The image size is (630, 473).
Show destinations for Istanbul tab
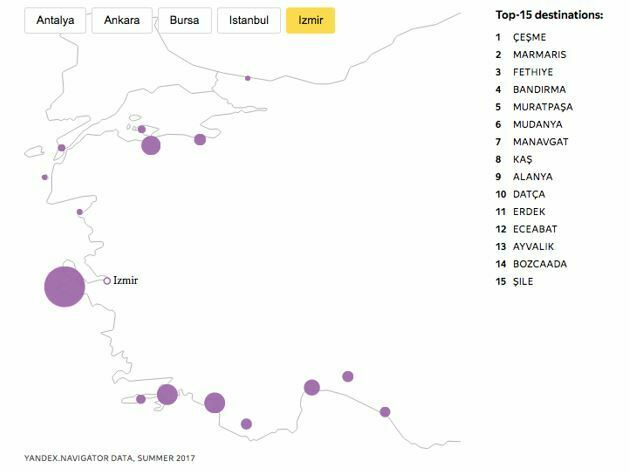(x=248, y=20)
